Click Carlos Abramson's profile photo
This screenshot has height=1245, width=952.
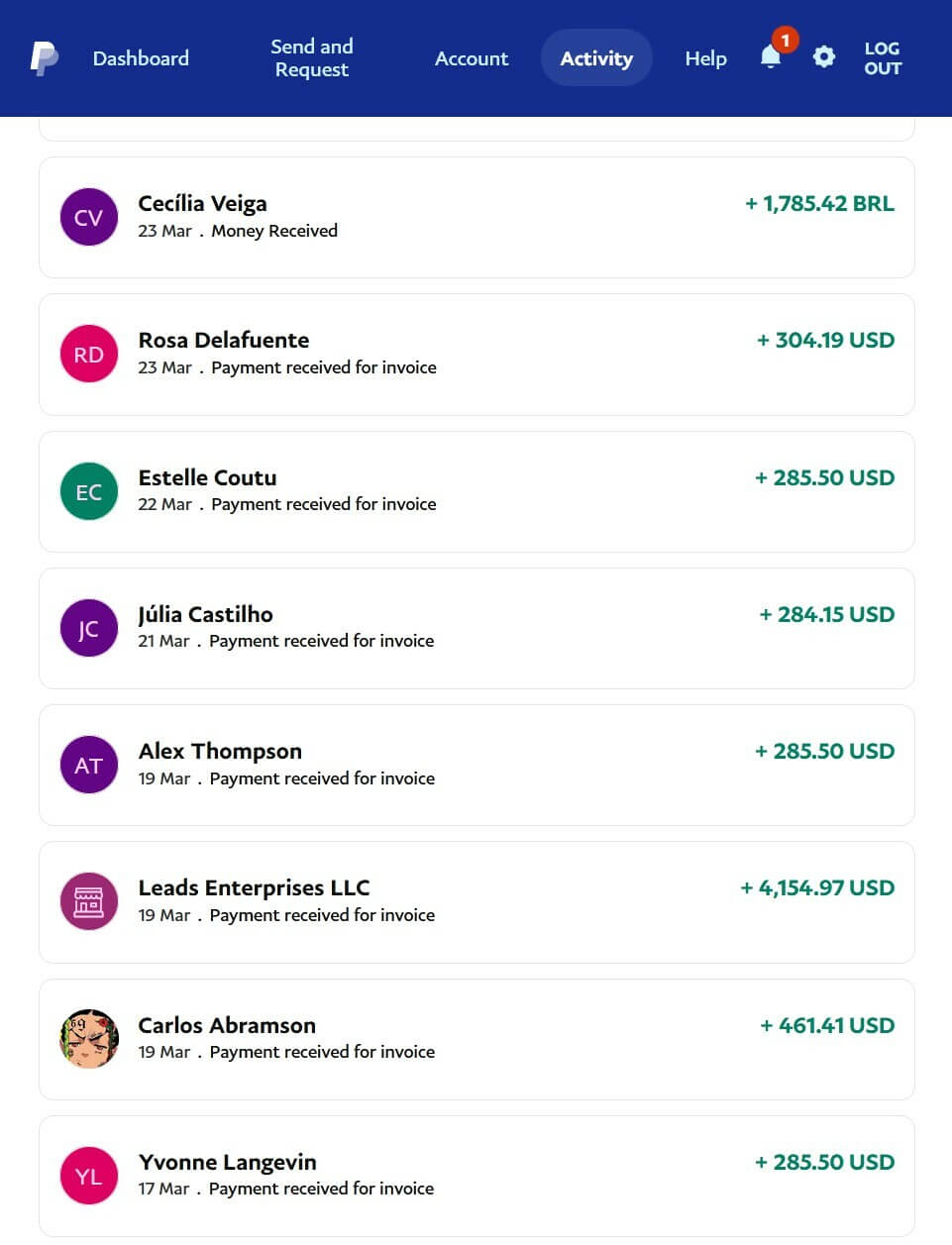[x=89, y=1039]
